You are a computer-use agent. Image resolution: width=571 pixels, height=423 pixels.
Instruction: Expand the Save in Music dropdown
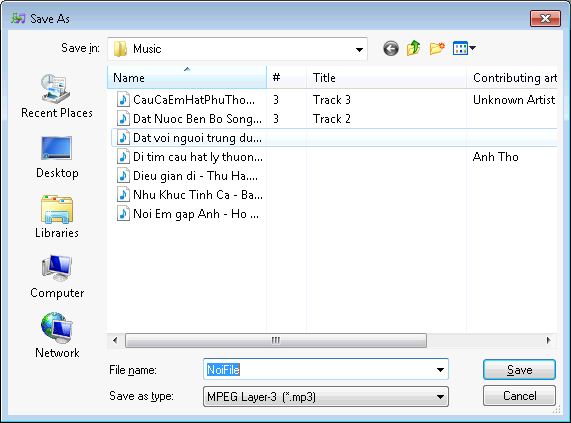(359, 49)
